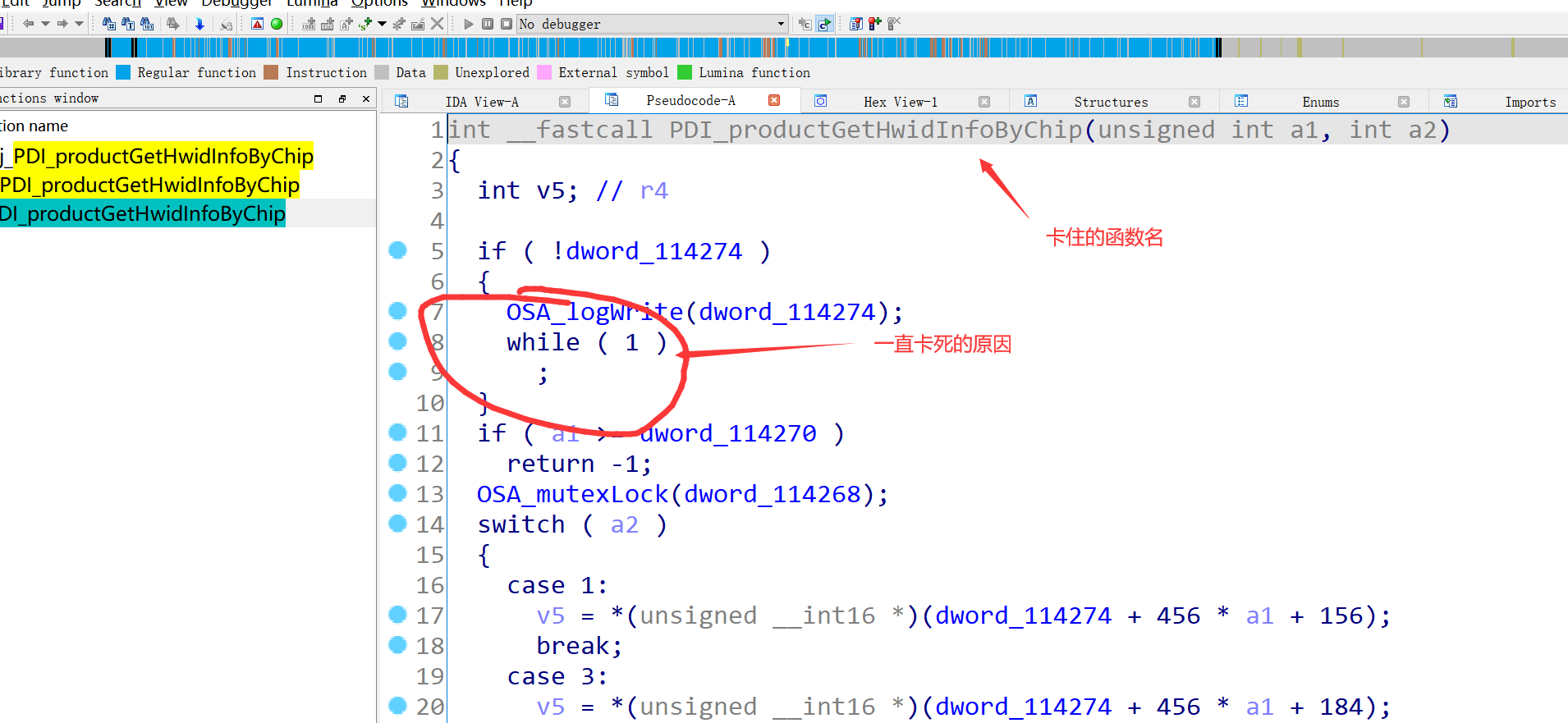Toggle breakpoint dot on line 17

click(397, 614)
